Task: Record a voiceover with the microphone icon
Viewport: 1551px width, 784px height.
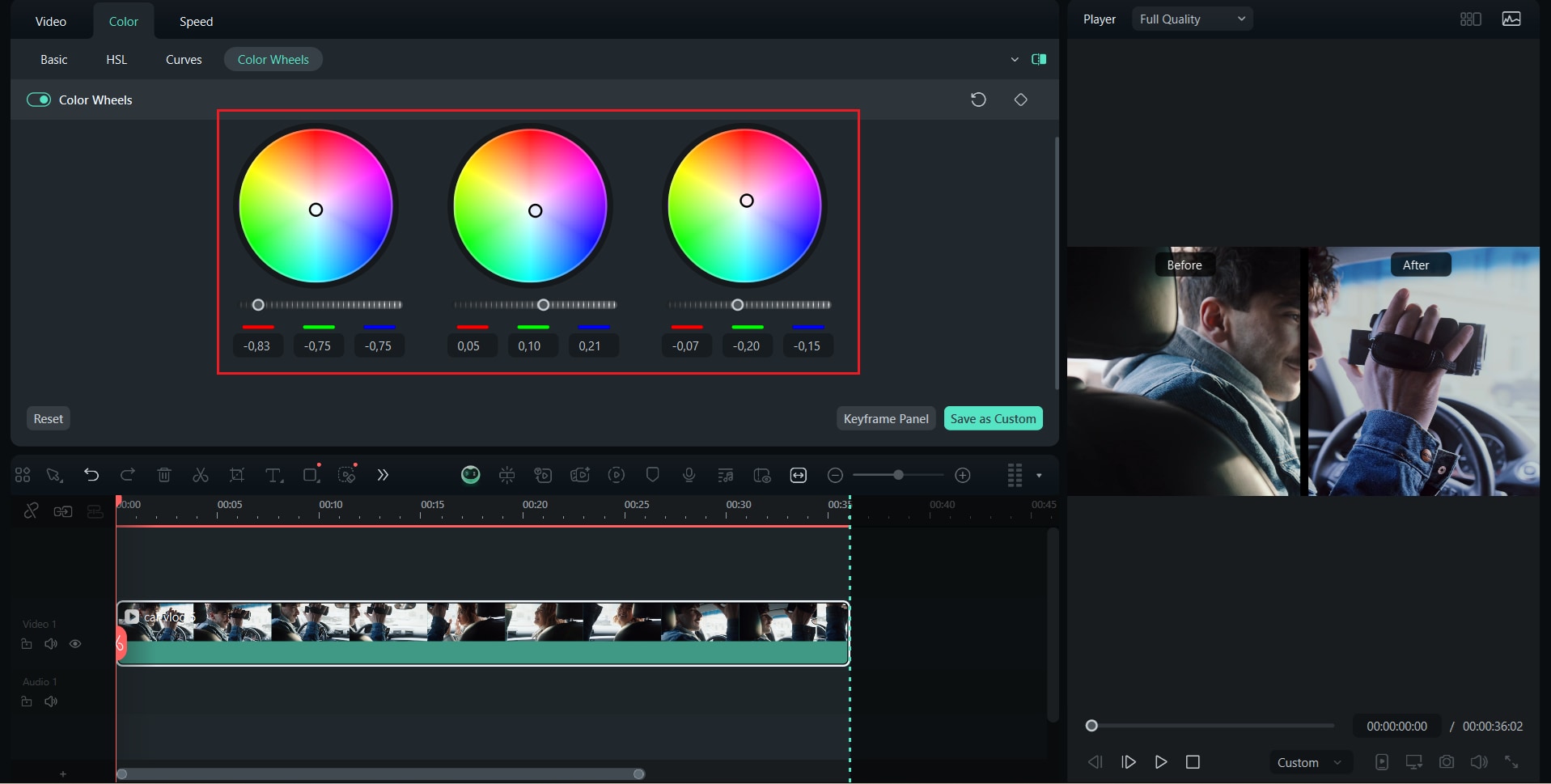Action: (x=688, y=475)
